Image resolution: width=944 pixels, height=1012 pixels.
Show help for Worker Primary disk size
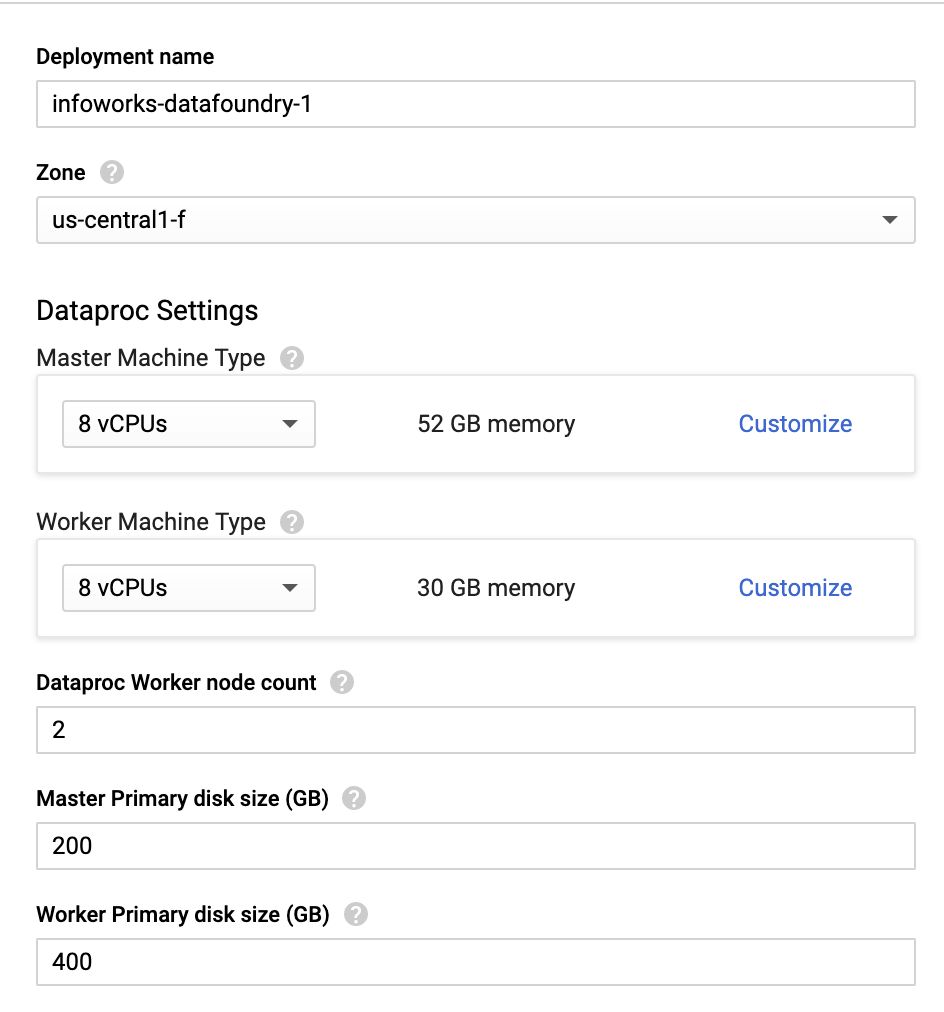(356, 915)
